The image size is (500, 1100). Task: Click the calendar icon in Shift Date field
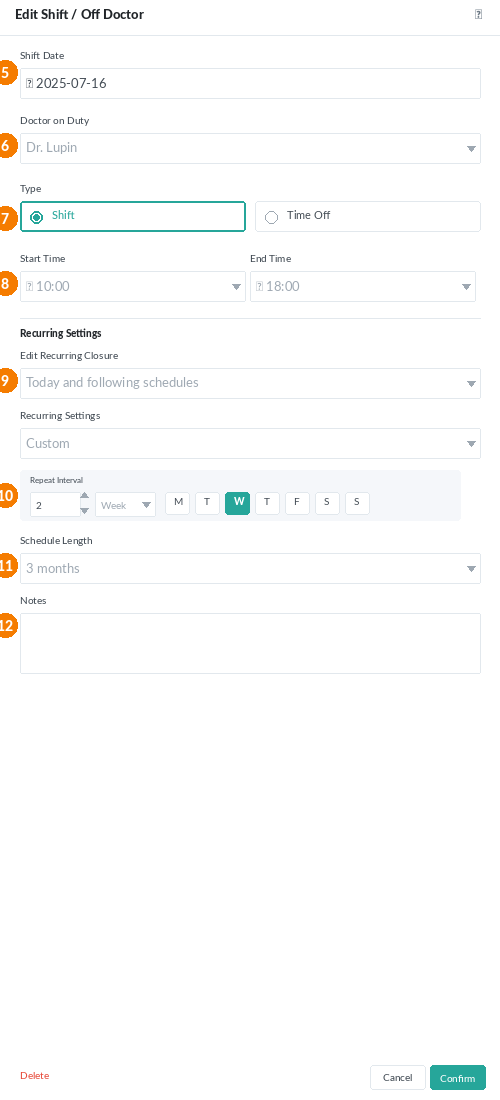pos(29,83)
